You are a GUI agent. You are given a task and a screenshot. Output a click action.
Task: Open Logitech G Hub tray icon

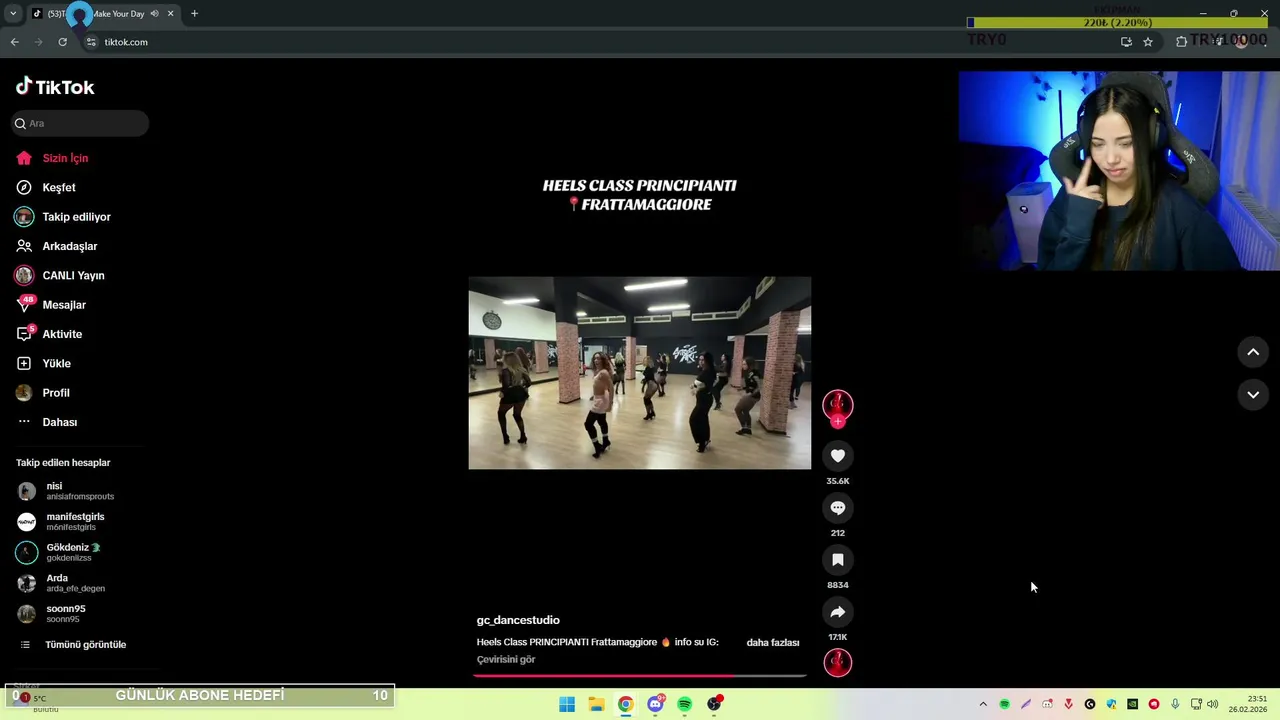tap(1090, 704)
